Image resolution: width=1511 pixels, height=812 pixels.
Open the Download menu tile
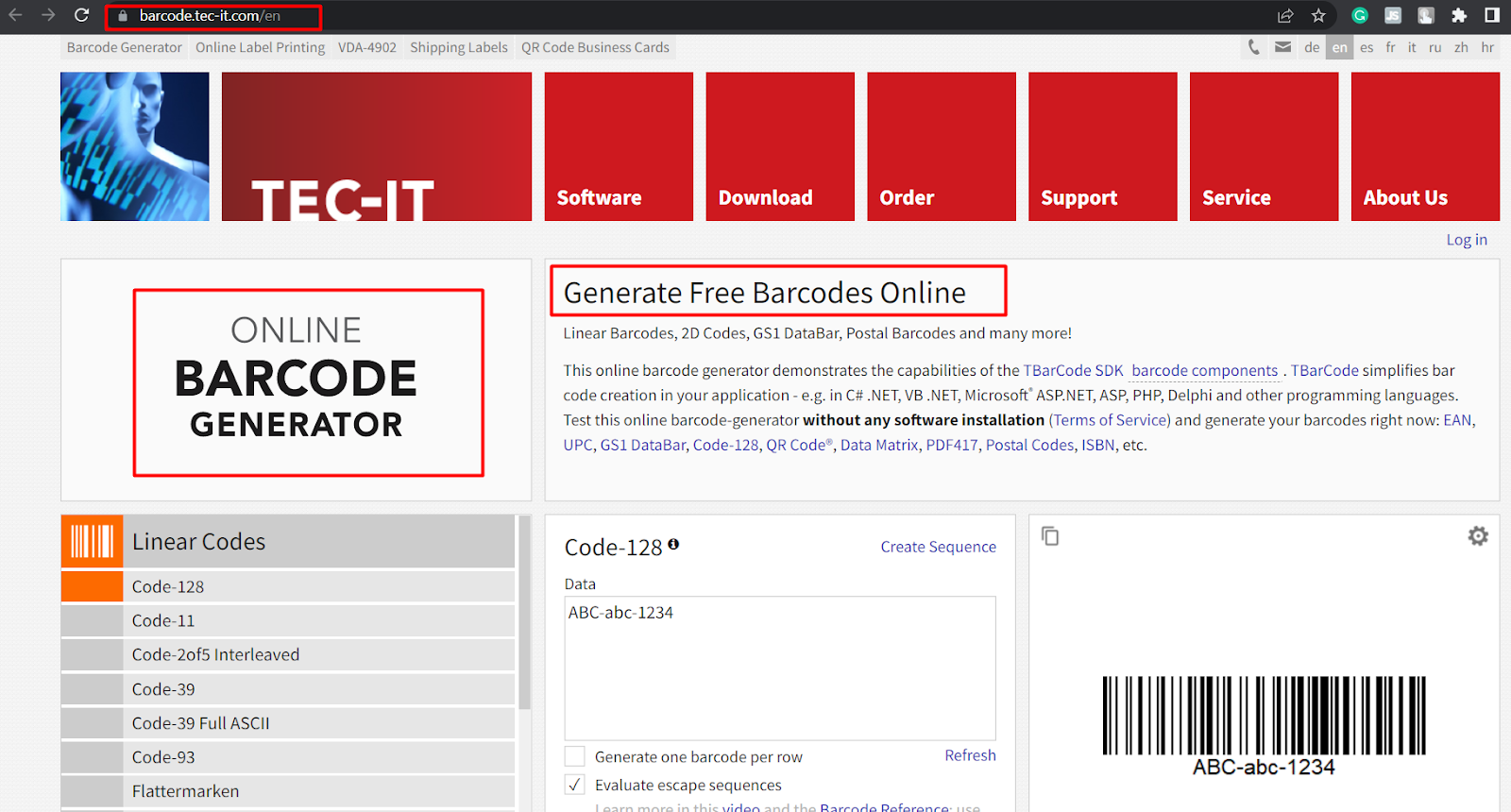pyautogui.click(x=780, y=146)
